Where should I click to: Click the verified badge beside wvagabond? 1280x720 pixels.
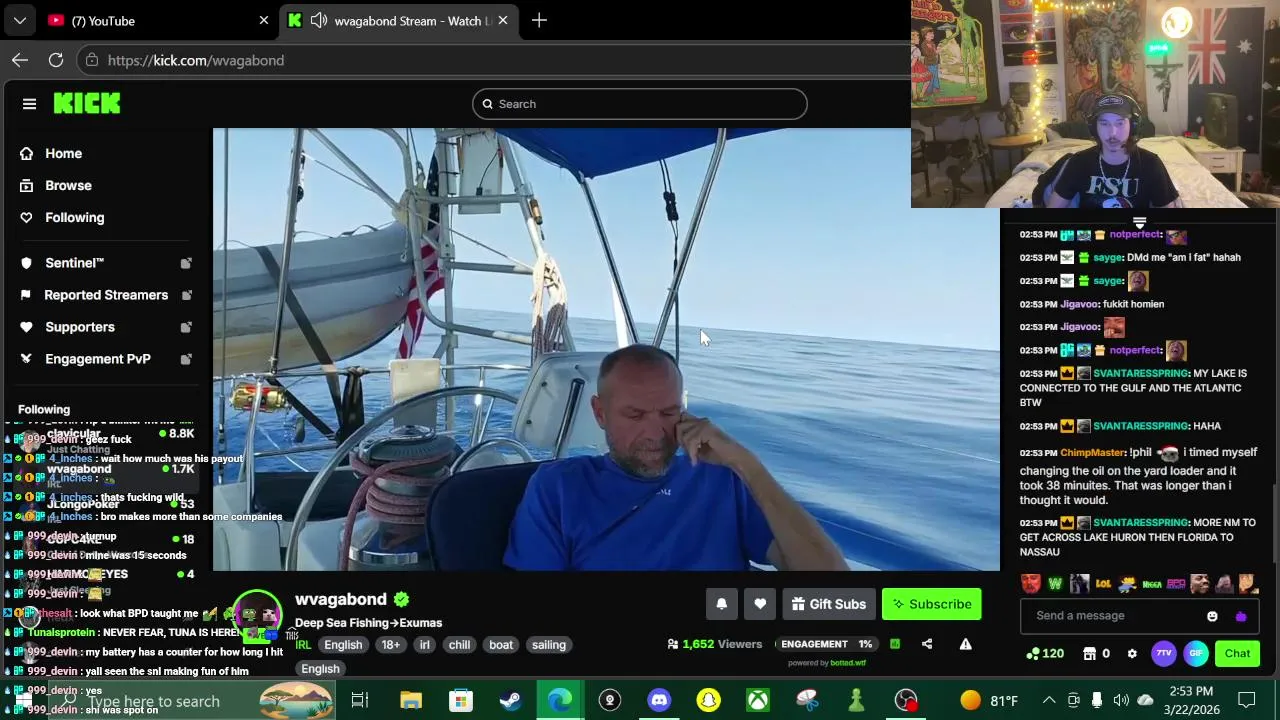(401, 600)
